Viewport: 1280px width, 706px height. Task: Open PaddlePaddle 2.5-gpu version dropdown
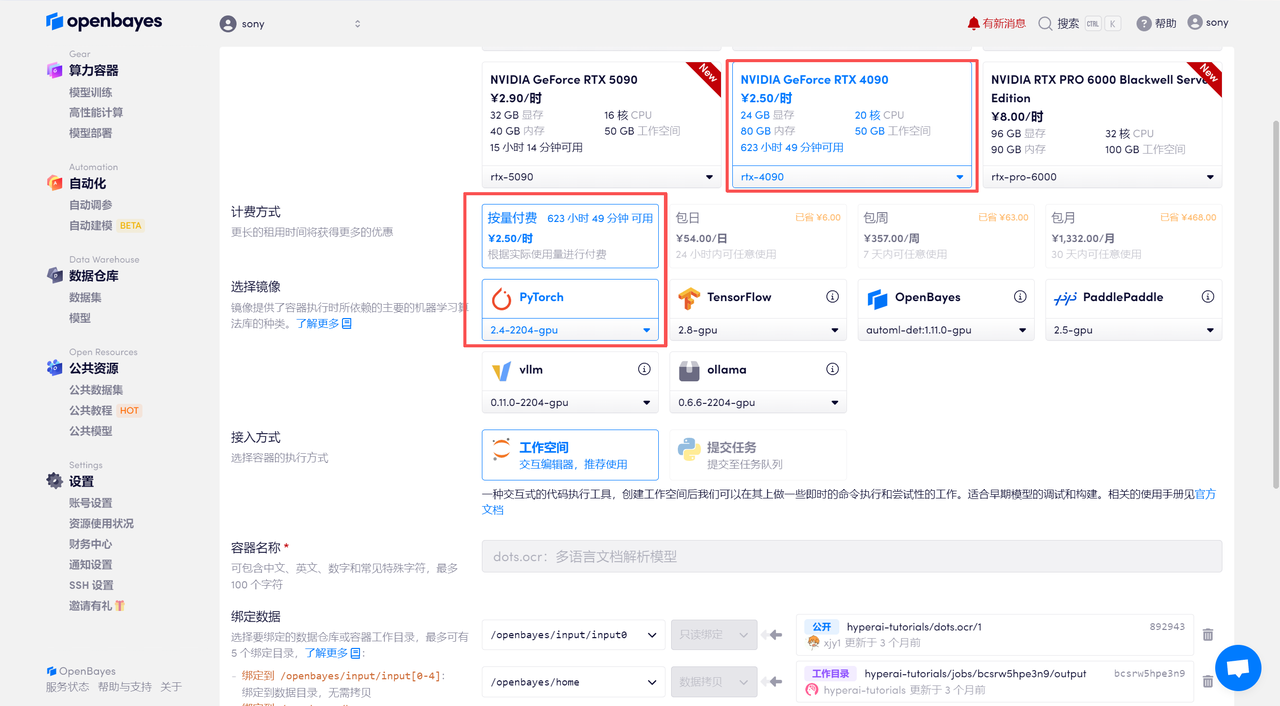[x=1134, y=330]
